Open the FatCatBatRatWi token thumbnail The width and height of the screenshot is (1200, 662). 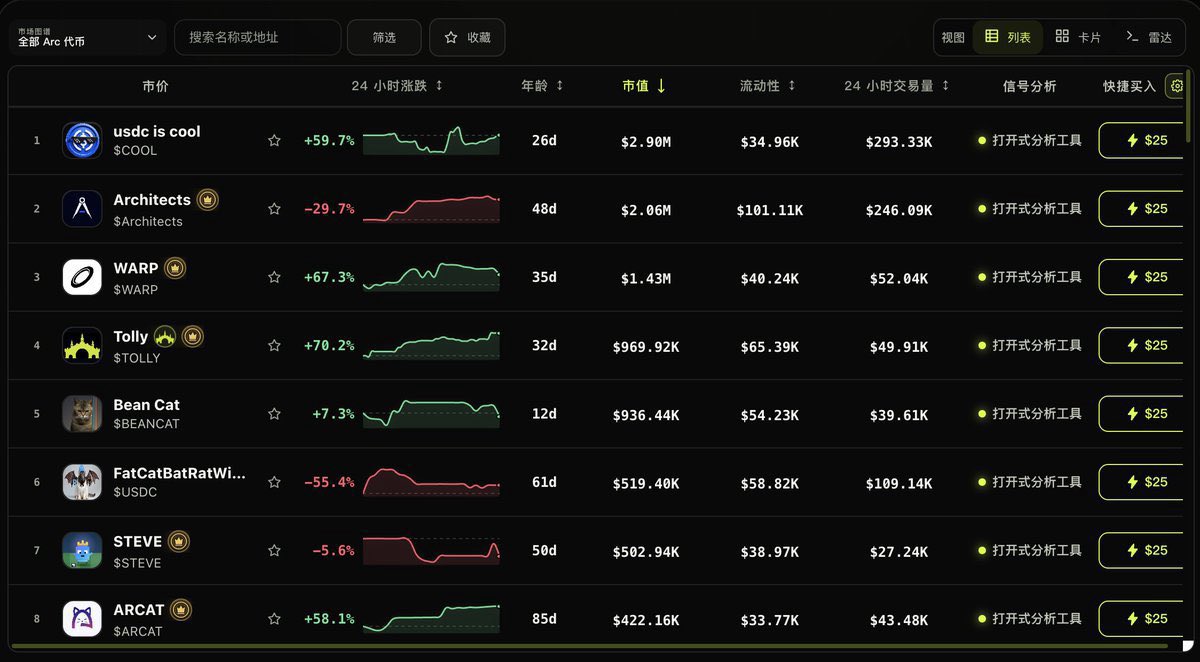pos(82,482)
